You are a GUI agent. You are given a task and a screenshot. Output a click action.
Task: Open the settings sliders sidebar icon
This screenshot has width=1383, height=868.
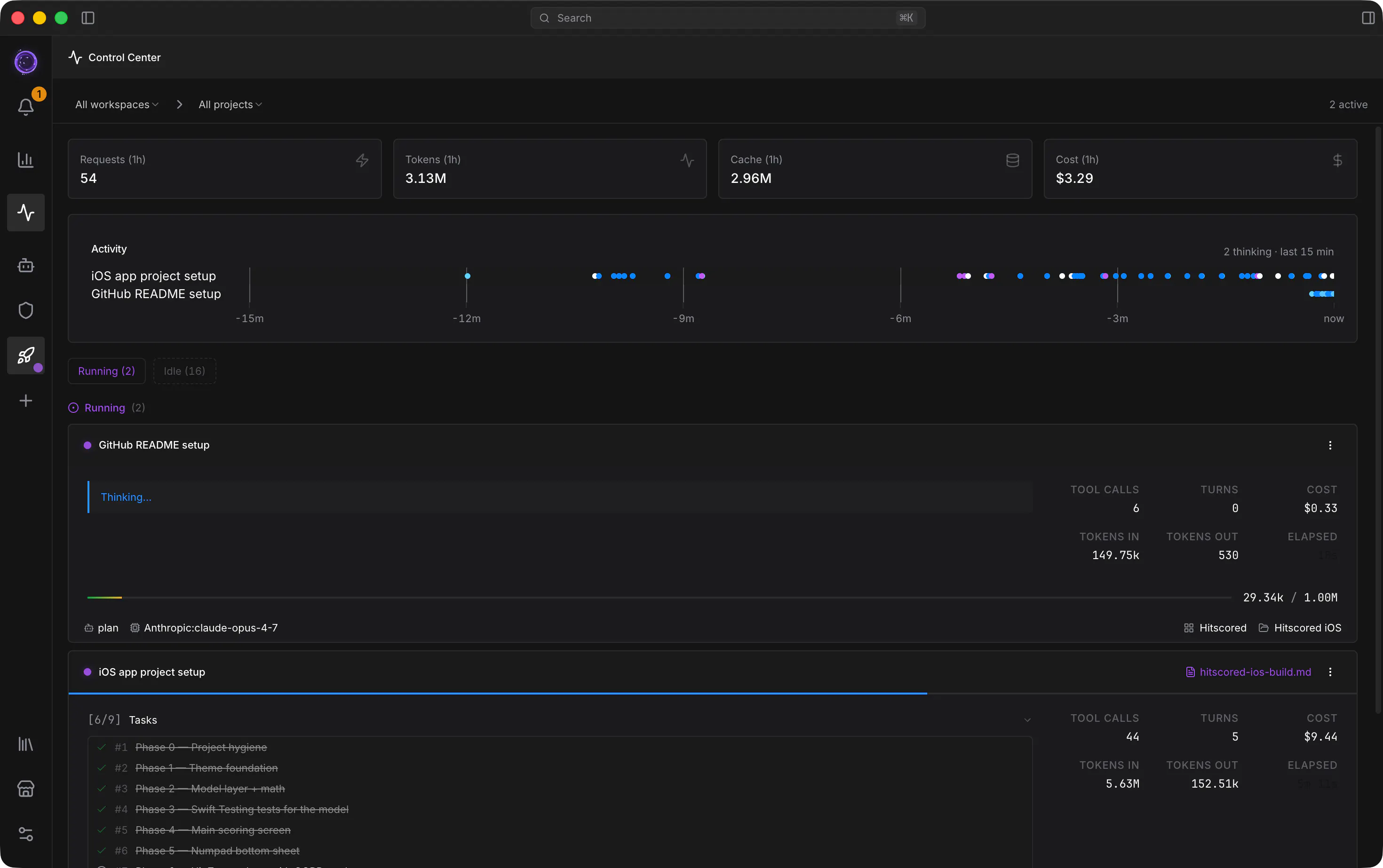pyautogui.click(x=26, y=834)
